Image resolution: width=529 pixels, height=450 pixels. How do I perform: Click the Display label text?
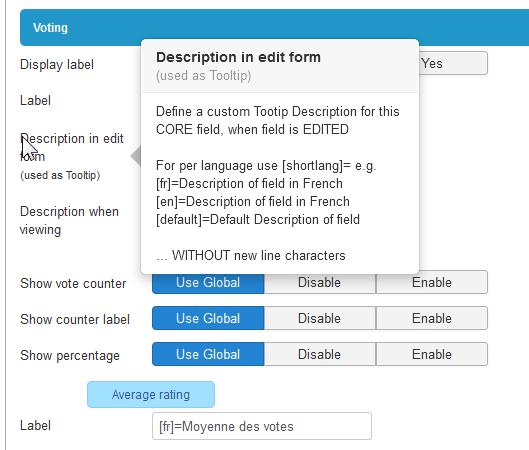point(57,64)
